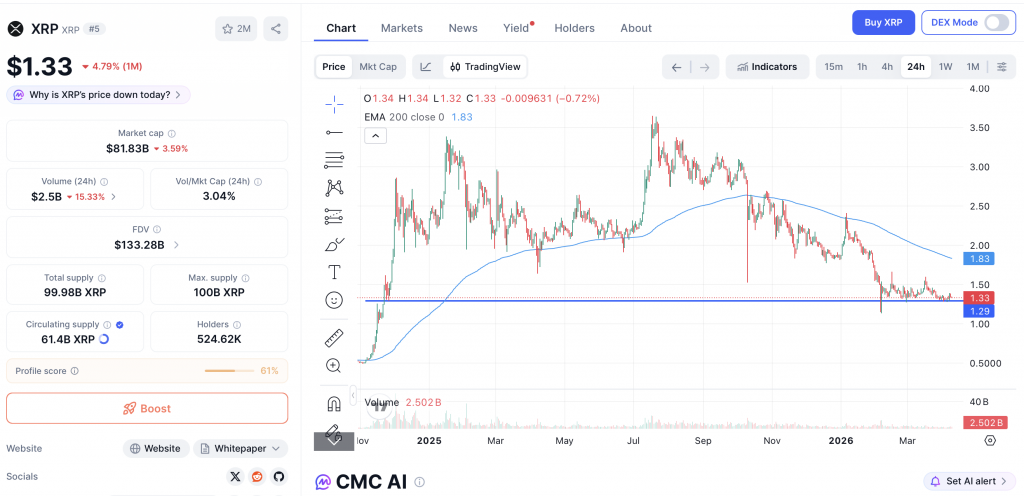Image resolution: width=1024 pixels, height=496 pixels.
Task: Select the crosshair cursor tool
Action: [334, 101]
